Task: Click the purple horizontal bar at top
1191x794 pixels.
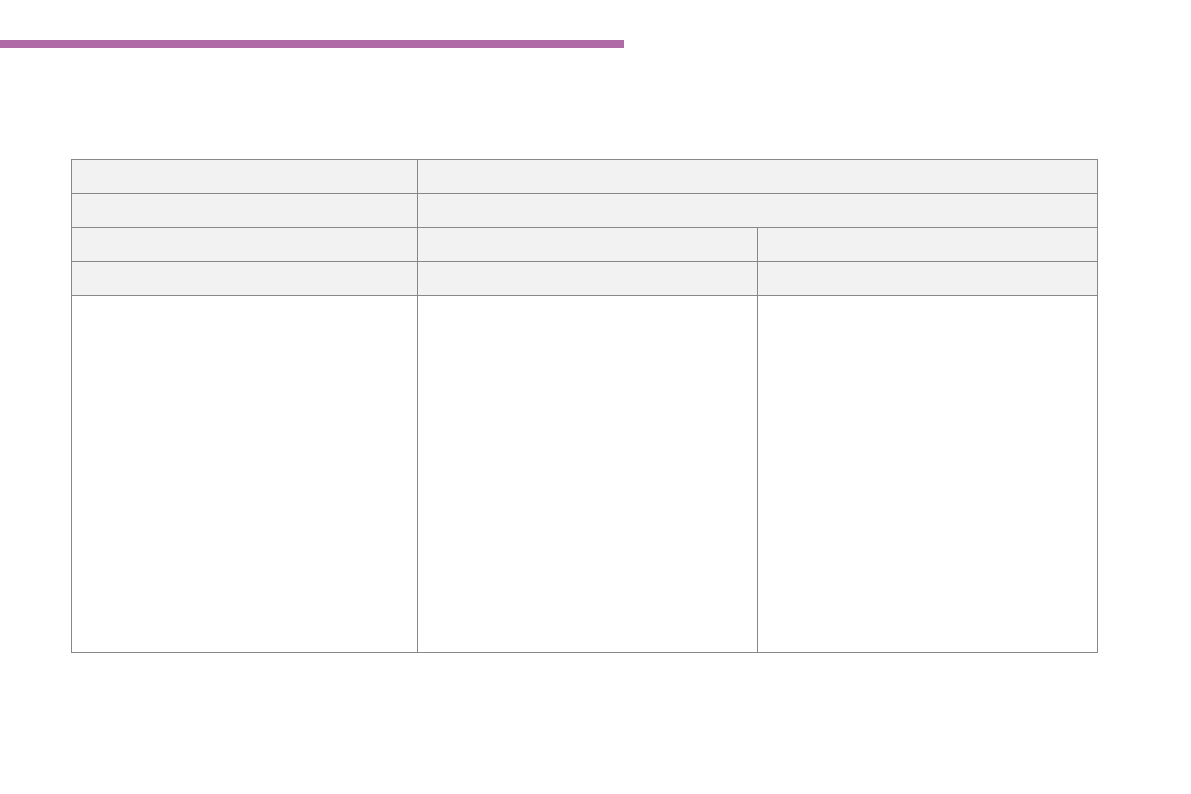Action: click(x=311, y=44)
